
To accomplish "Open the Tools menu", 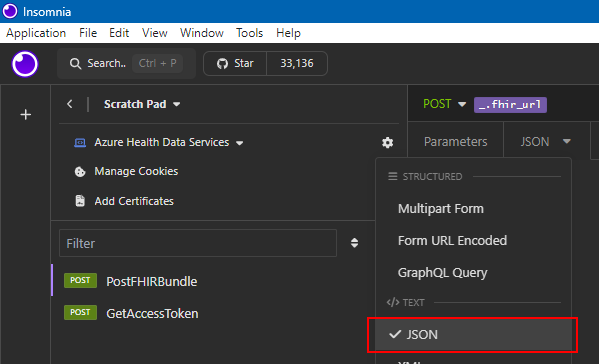I will [x=249, y=33].
